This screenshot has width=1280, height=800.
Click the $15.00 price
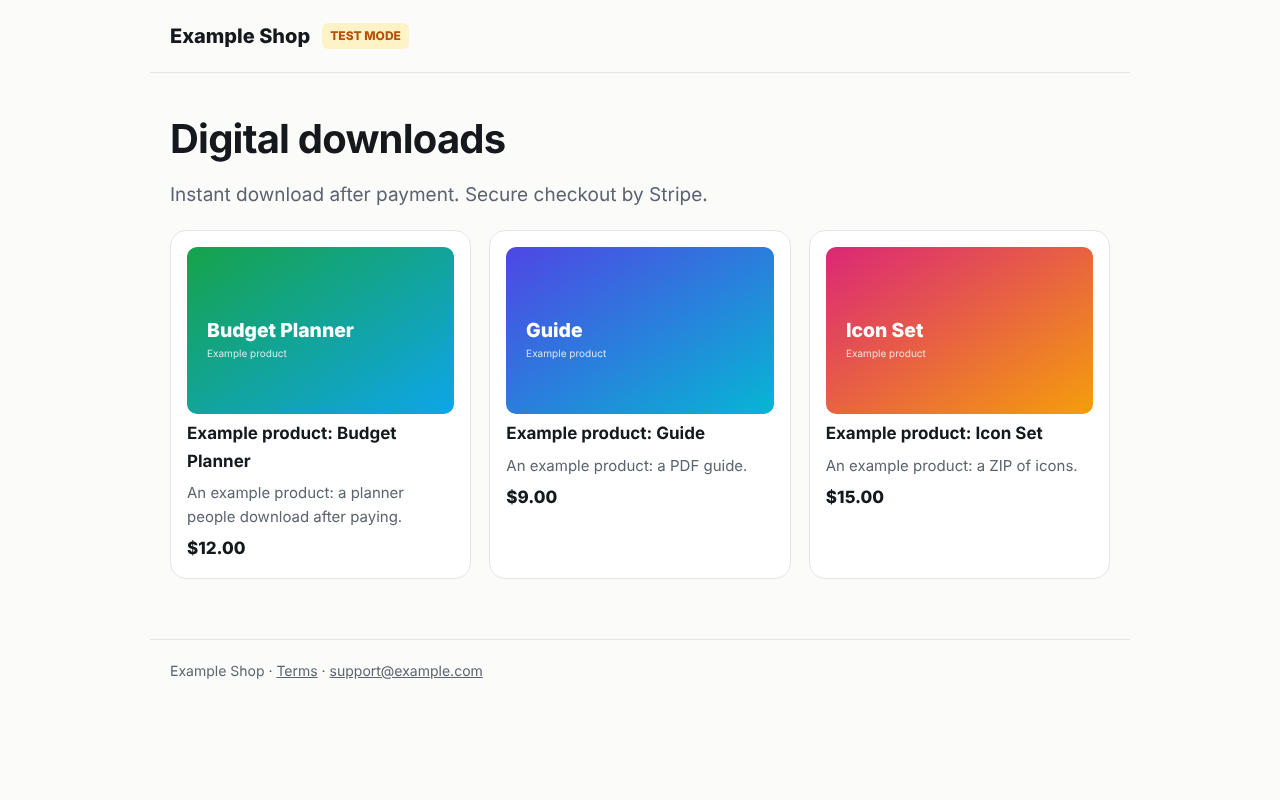(855, 497)
